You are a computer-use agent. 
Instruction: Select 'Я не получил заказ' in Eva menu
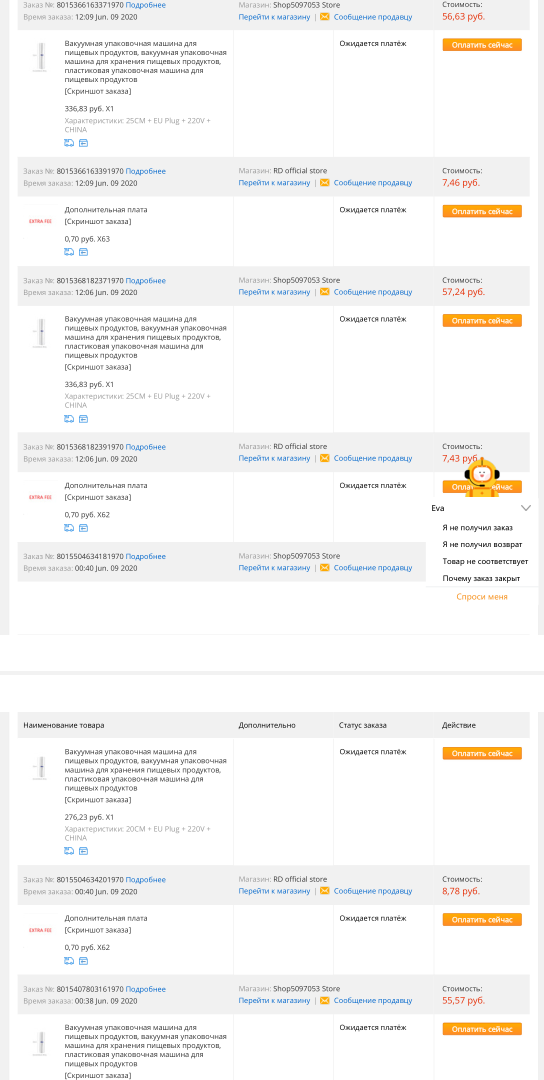point(477,528)
